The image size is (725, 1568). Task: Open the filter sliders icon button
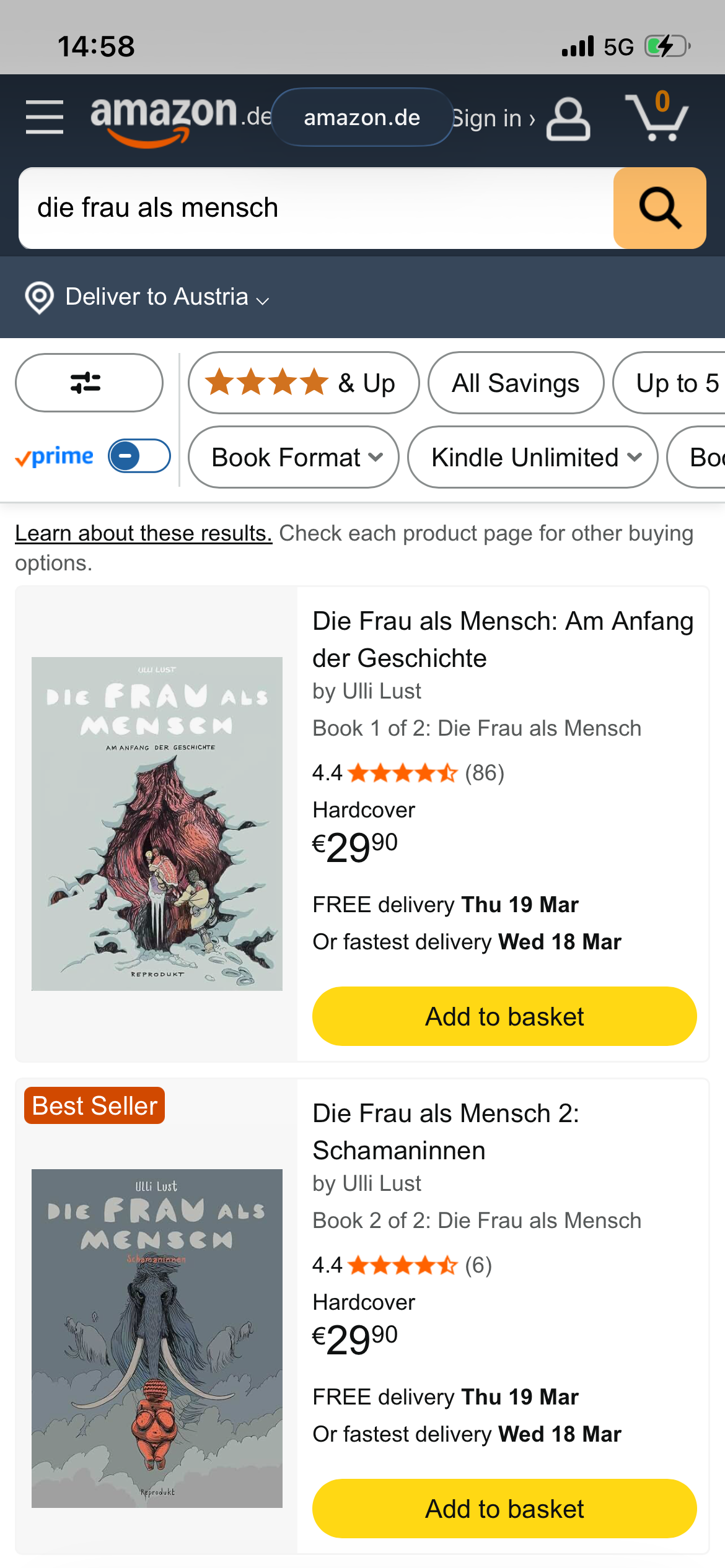point(89,383)
